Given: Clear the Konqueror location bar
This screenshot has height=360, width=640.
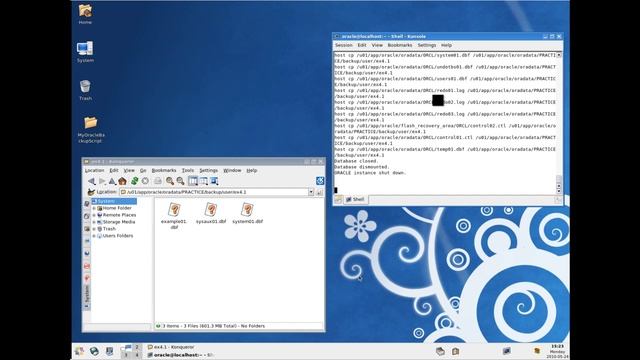Looking at the screenshot, I should [91, 192].
